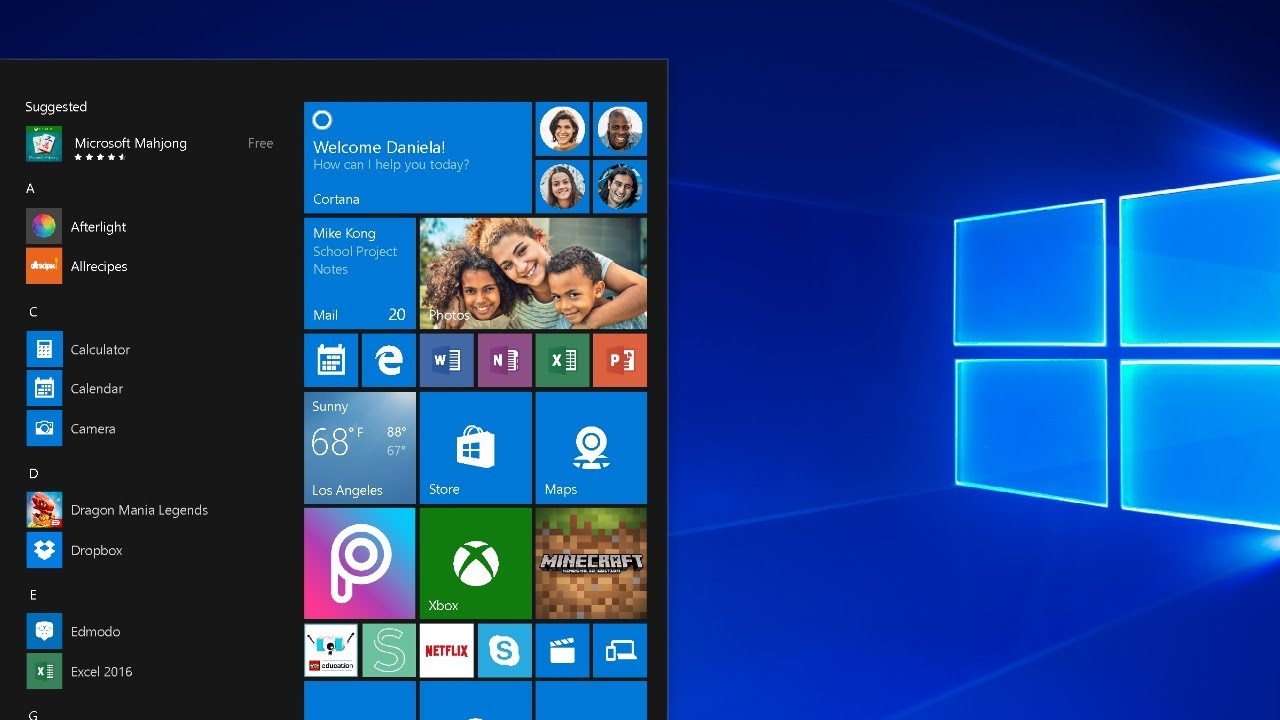Jump using the letter D header

(33, 474)
